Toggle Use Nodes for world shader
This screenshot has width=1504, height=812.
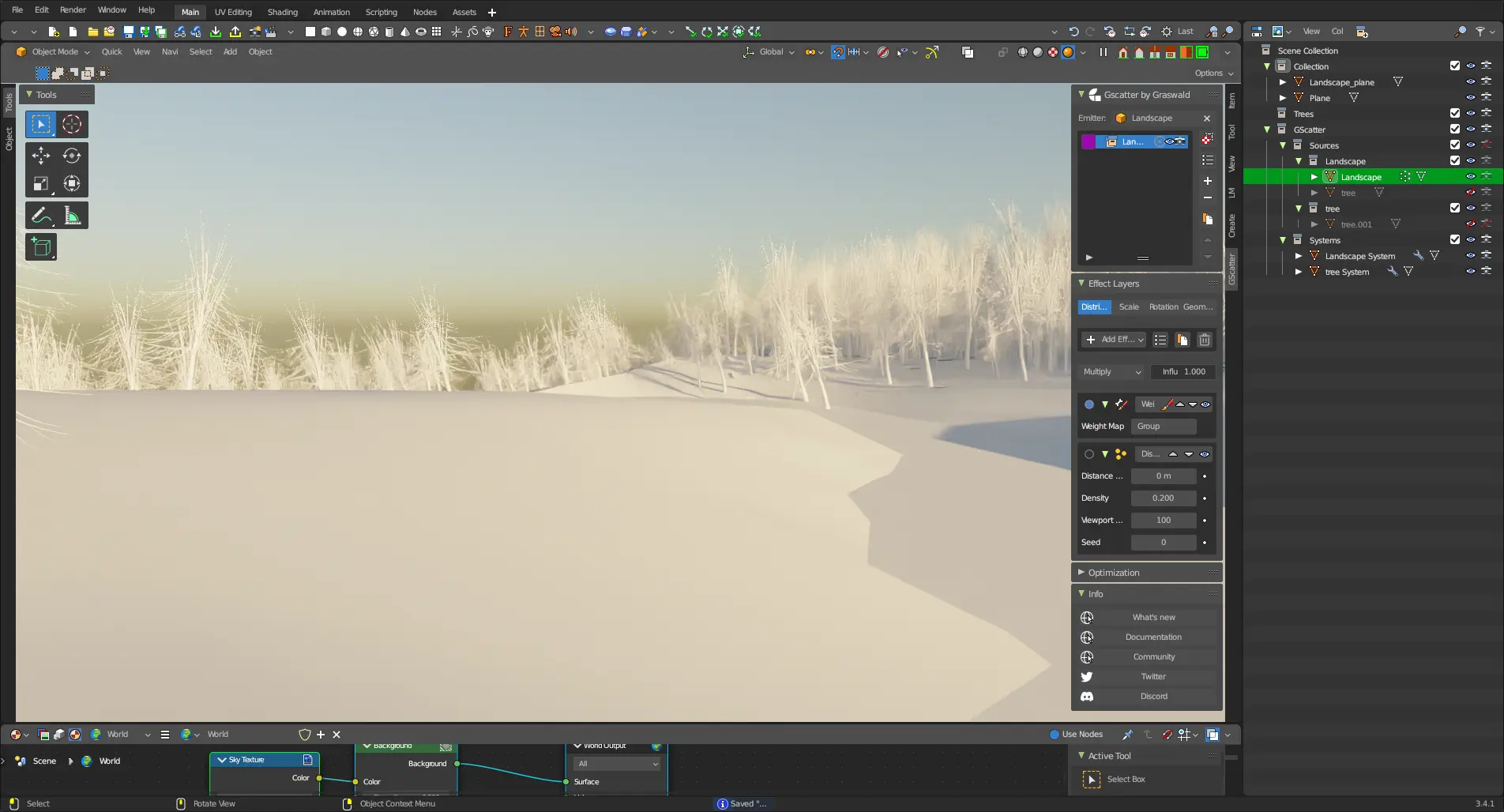(x=1055, y=735)
